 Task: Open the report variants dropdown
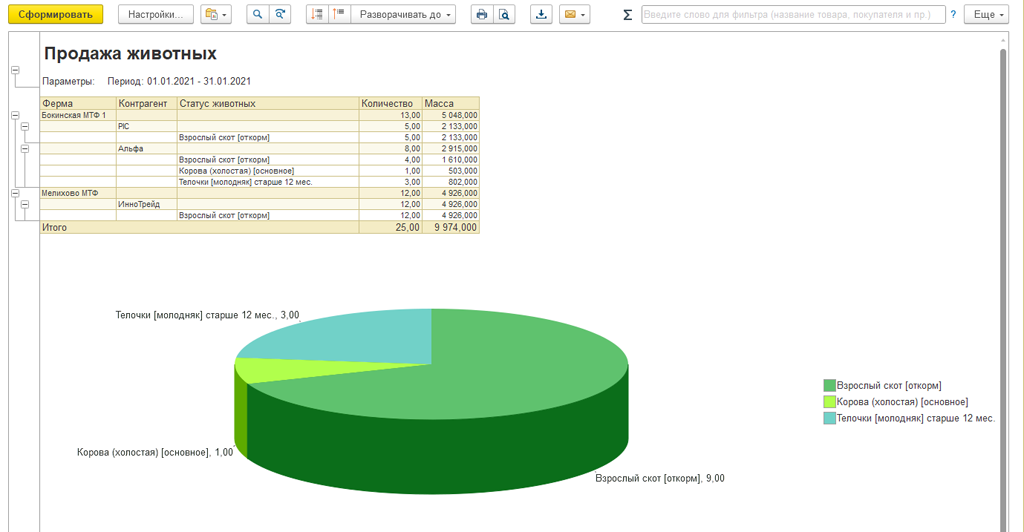(215, 15)
